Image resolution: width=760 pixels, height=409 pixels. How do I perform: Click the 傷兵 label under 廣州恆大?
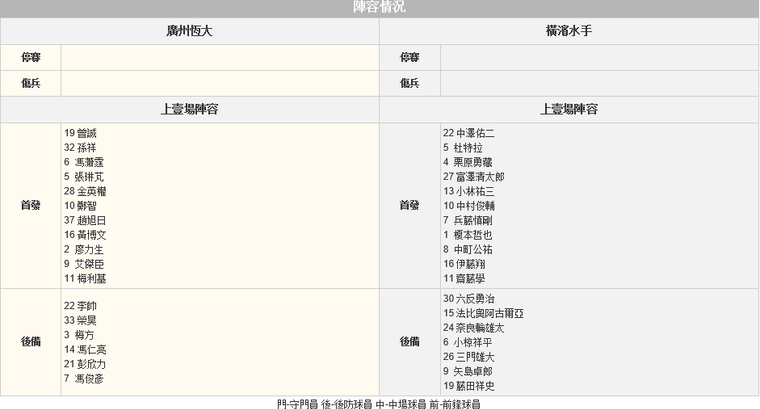tap(31, 83)
